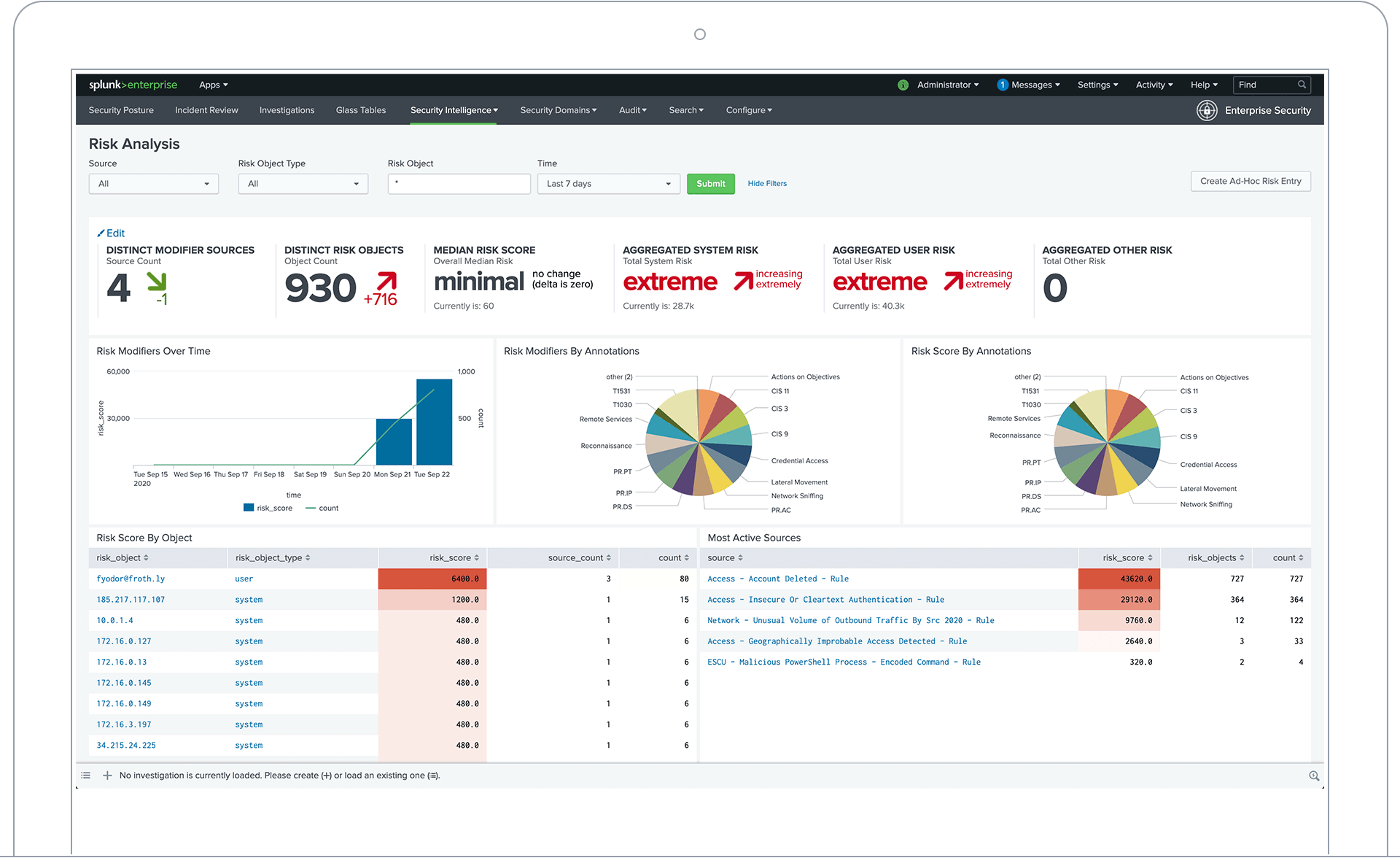Image resolution: width=1400 pixels, height=858 pixels.
Task: Click the green Administrator status icon
Action: (x=903, y=85)
